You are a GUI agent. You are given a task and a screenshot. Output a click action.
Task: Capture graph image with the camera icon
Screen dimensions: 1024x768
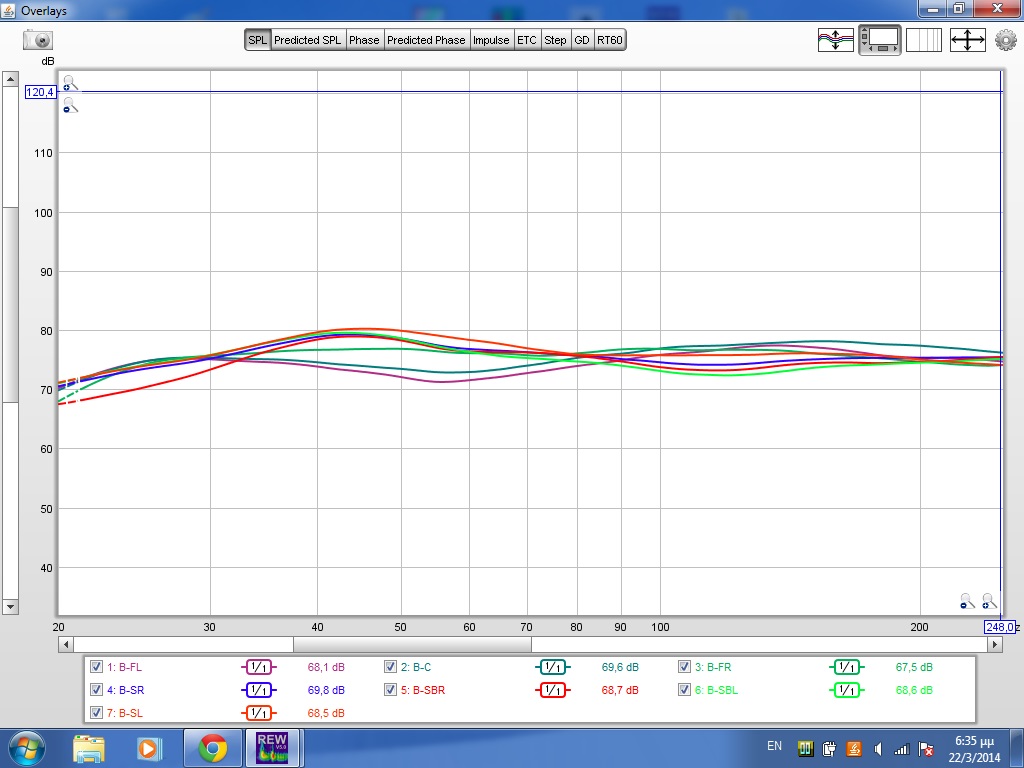(38, 40)
